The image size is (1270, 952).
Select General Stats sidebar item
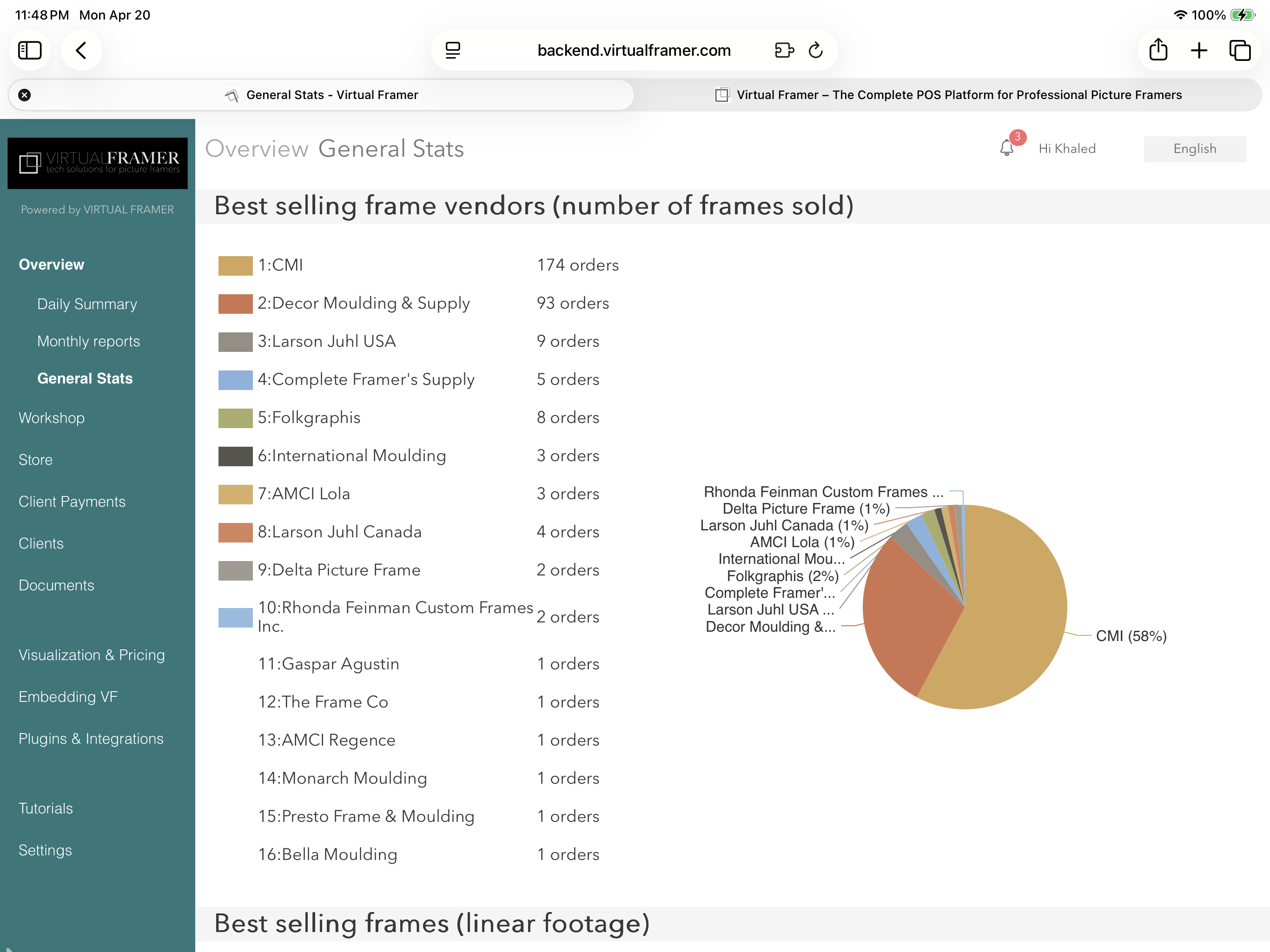[85, 378]
